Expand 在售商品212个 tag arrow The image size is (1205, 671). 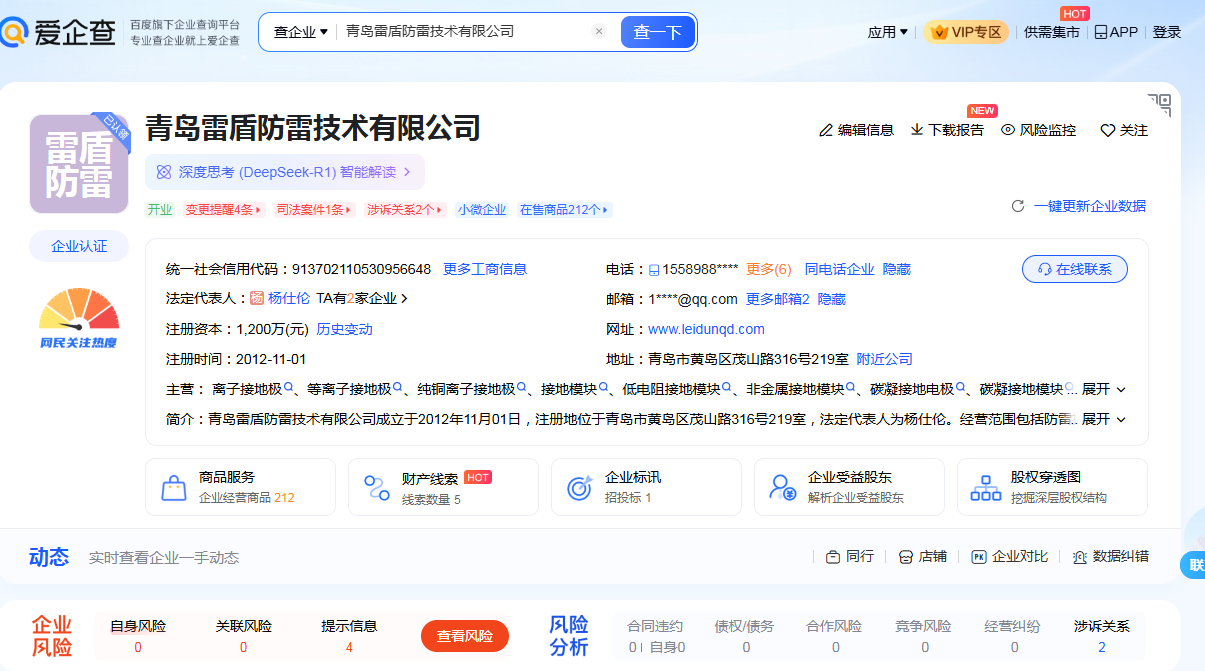coord(606,210)
